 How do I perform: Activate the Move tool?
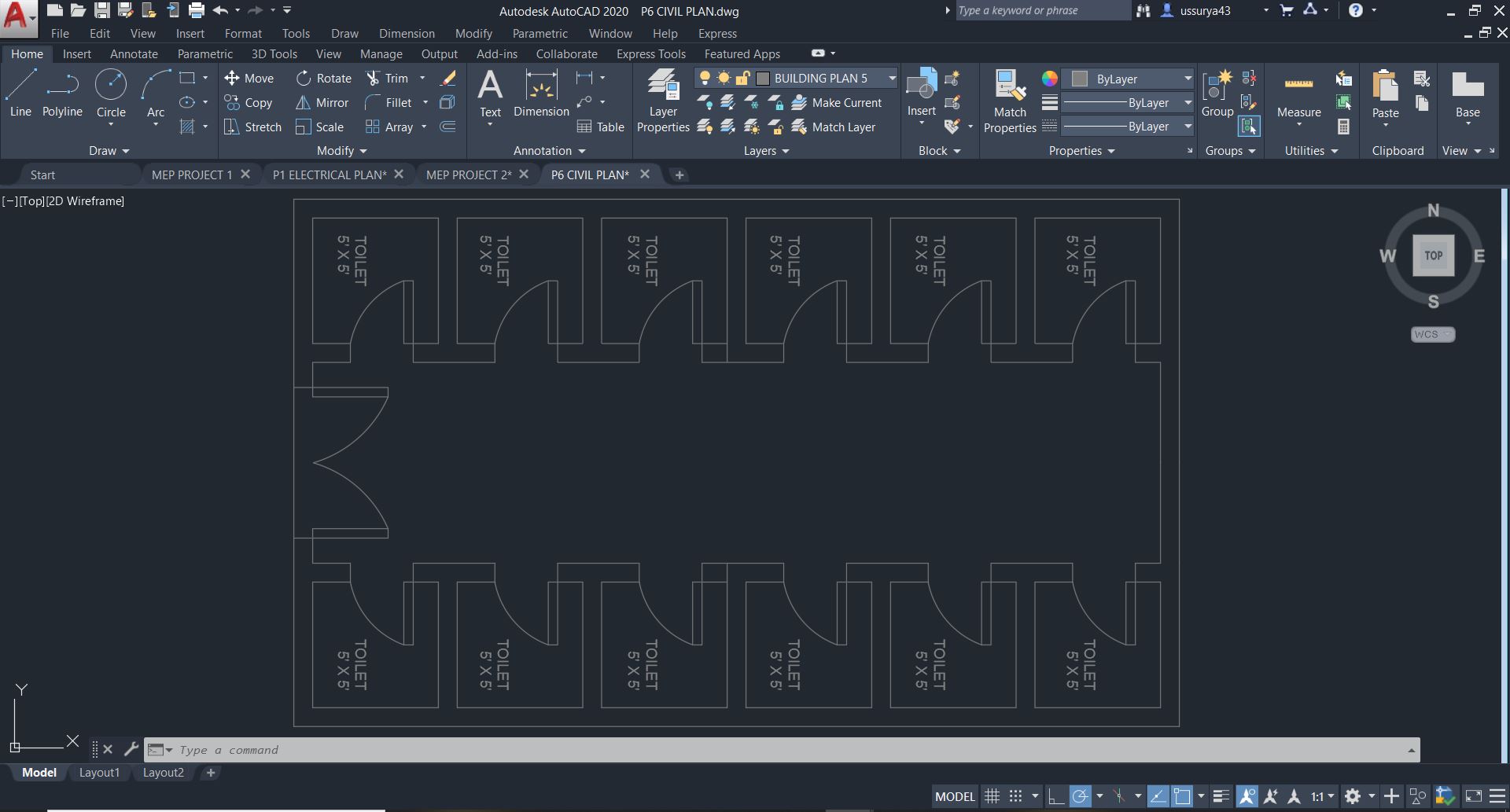point(249,78)
